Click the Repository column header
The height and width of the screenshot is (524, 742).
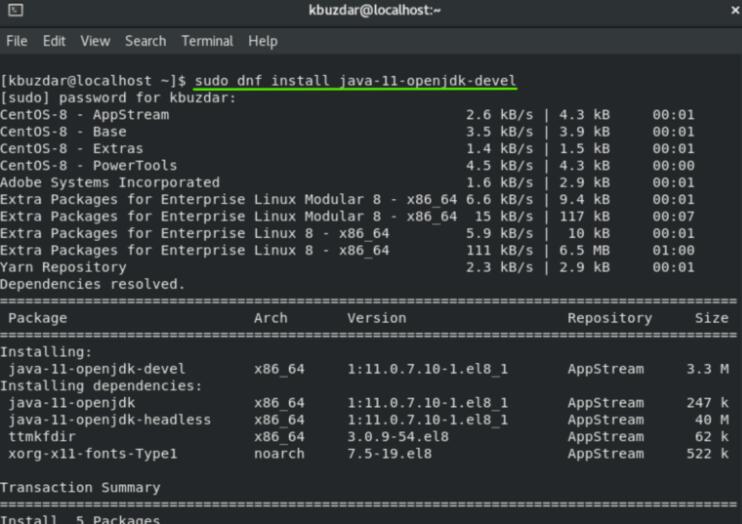(x=610, y=318)
